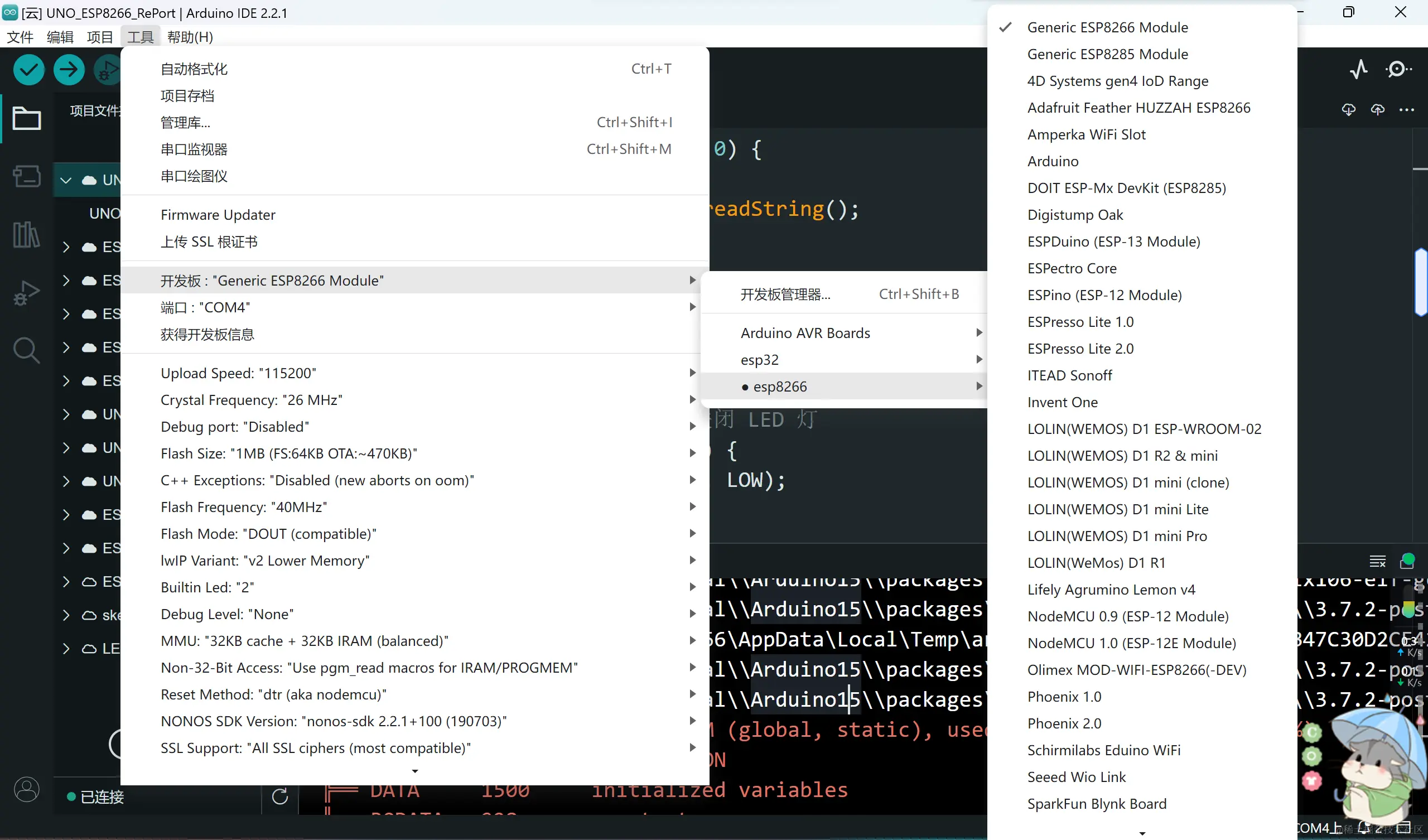1428x840 pixels.
Task: Click the UNO sketch file entry
Action: click(105, 214)
